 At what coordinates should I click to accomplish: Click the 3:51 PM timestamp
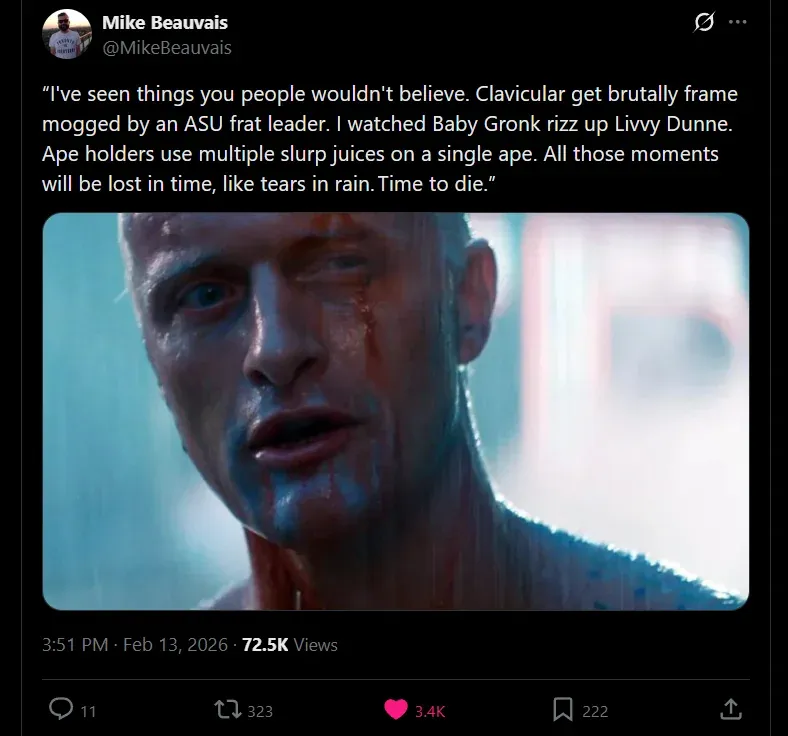(75, 645)
